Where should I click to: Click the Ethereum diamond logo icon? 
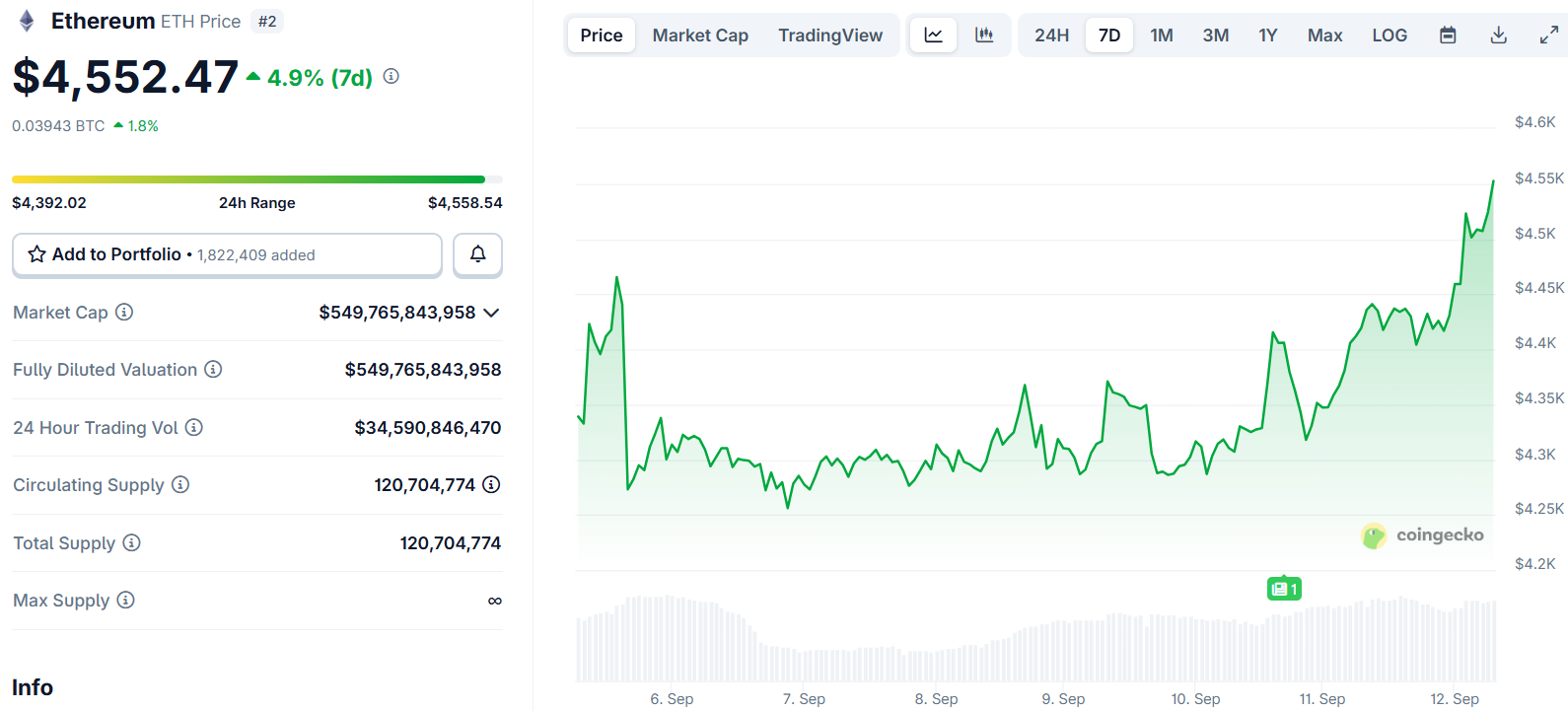[27, 21]
